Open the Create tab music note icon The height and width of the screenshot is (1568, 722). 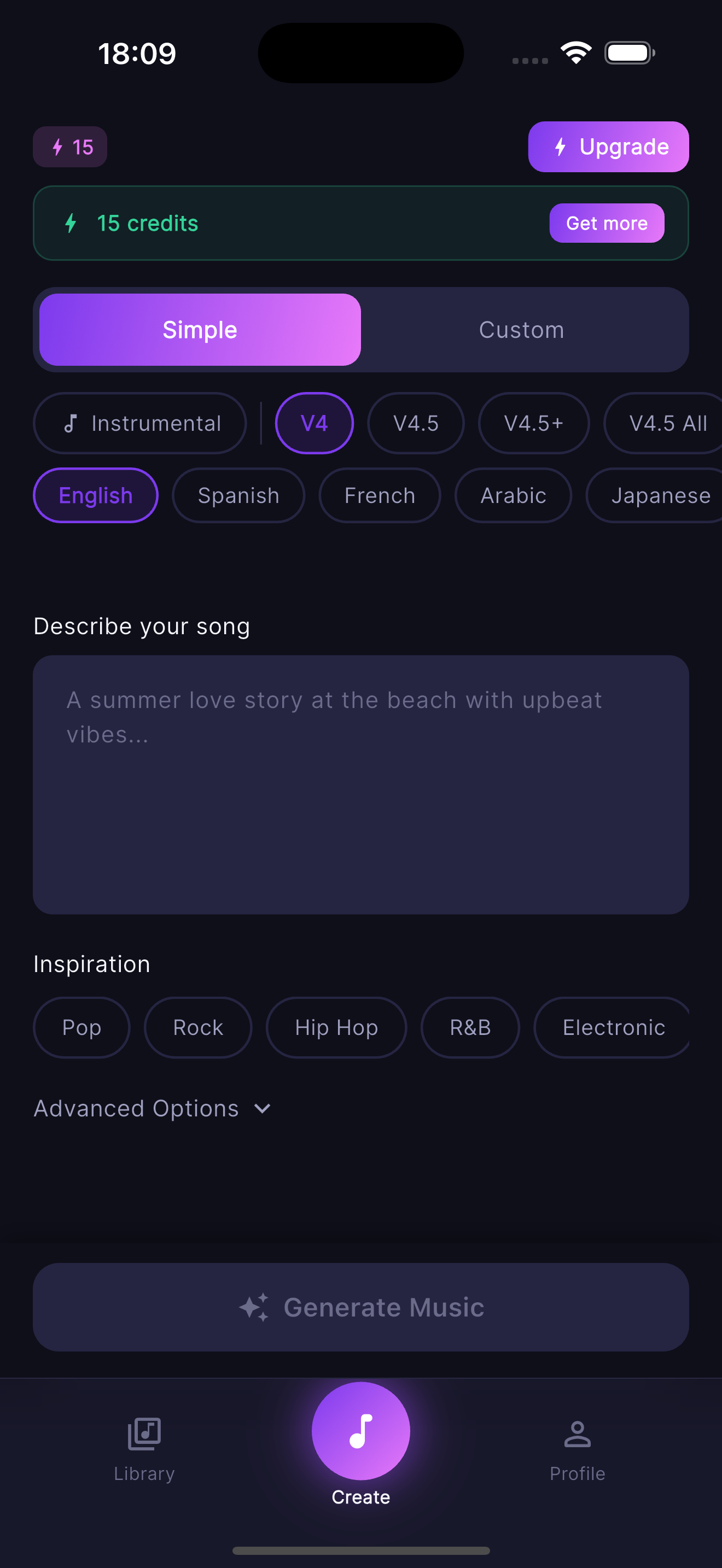tap(360, 1432)
